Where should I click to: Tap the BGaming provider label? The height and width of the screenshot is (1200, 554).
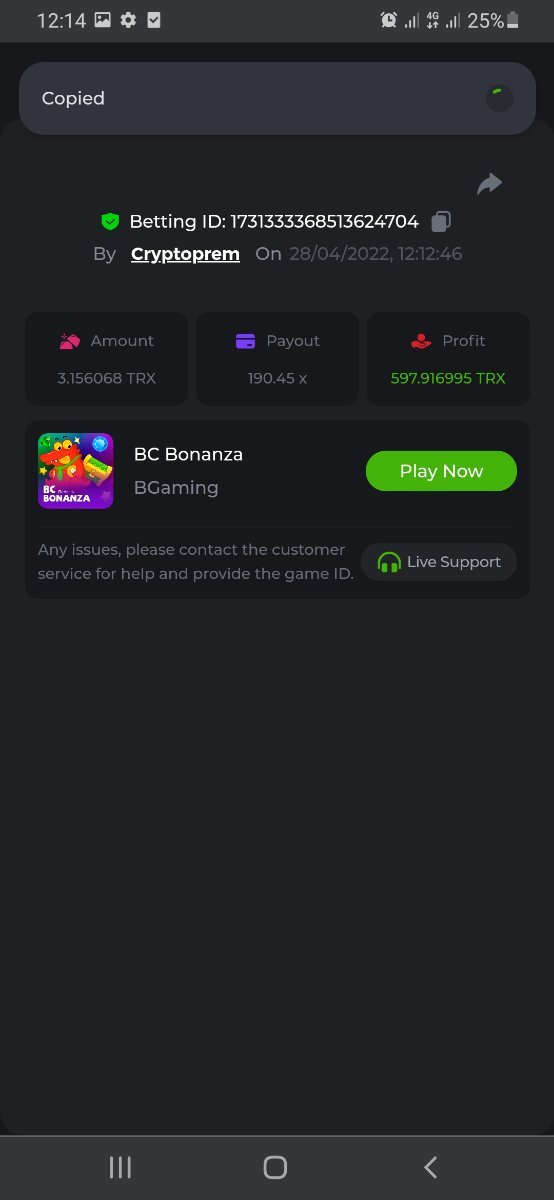[176, 488]
